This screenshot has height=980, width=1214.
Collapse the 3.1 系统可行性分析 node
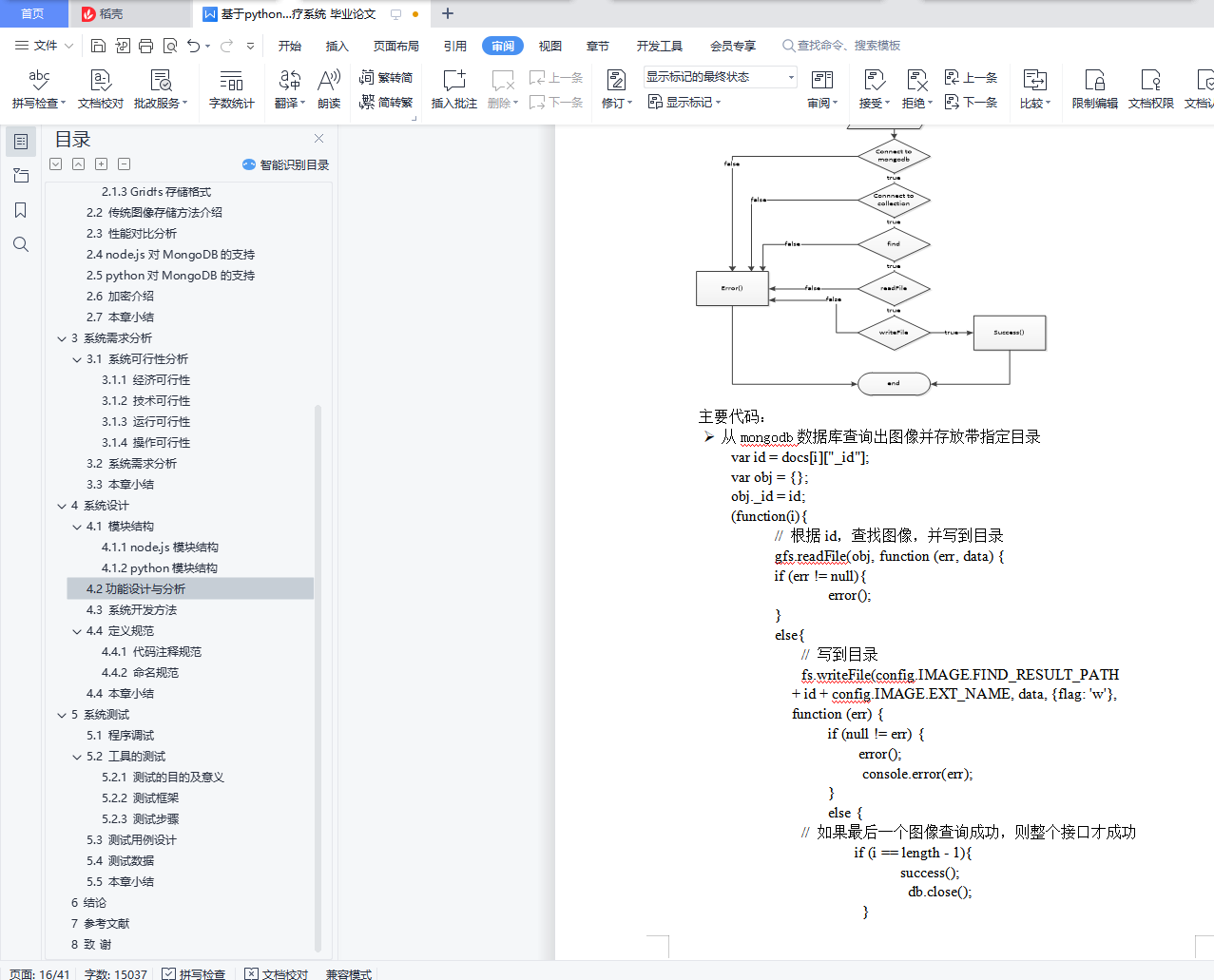77,359
